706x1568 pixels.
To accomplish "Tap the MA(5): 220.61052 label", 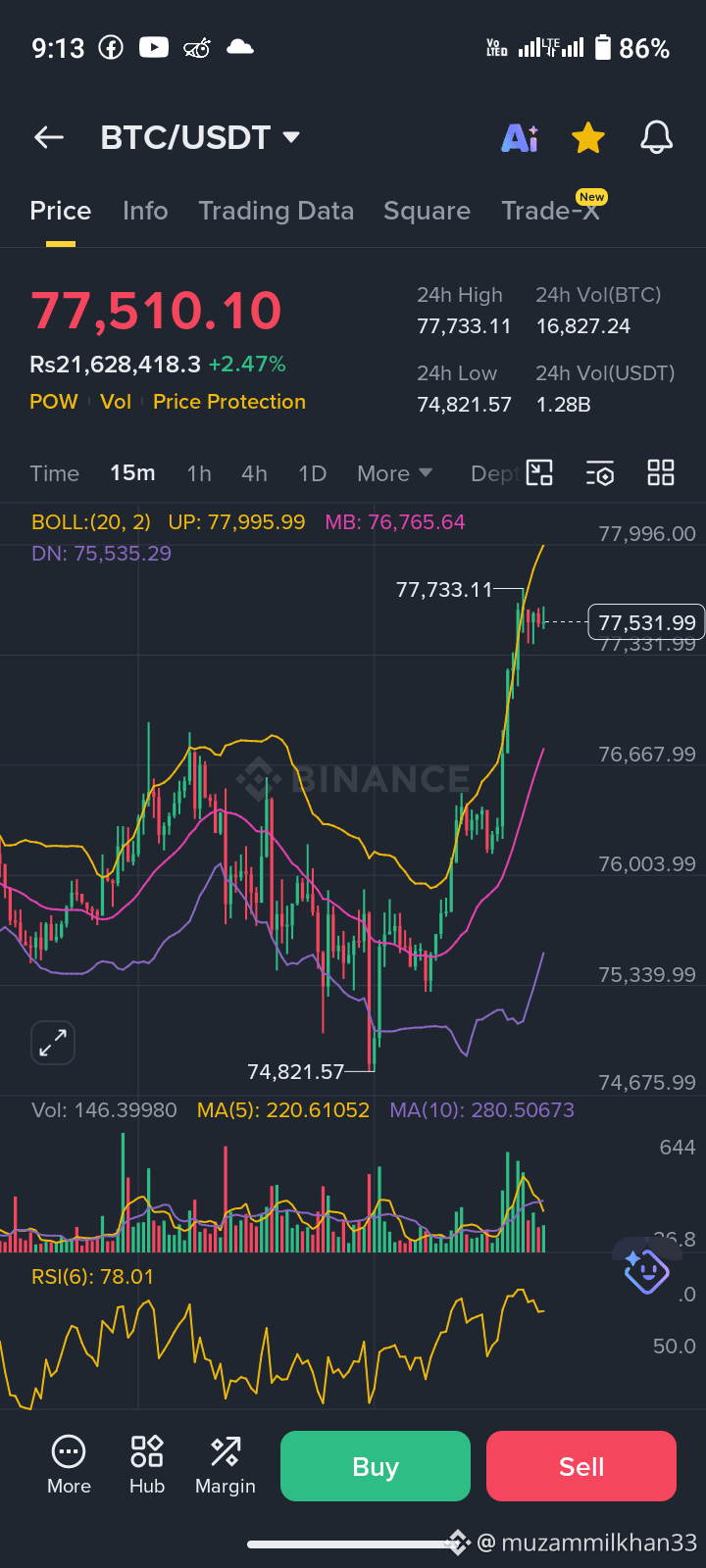I will coord(283,1110).
